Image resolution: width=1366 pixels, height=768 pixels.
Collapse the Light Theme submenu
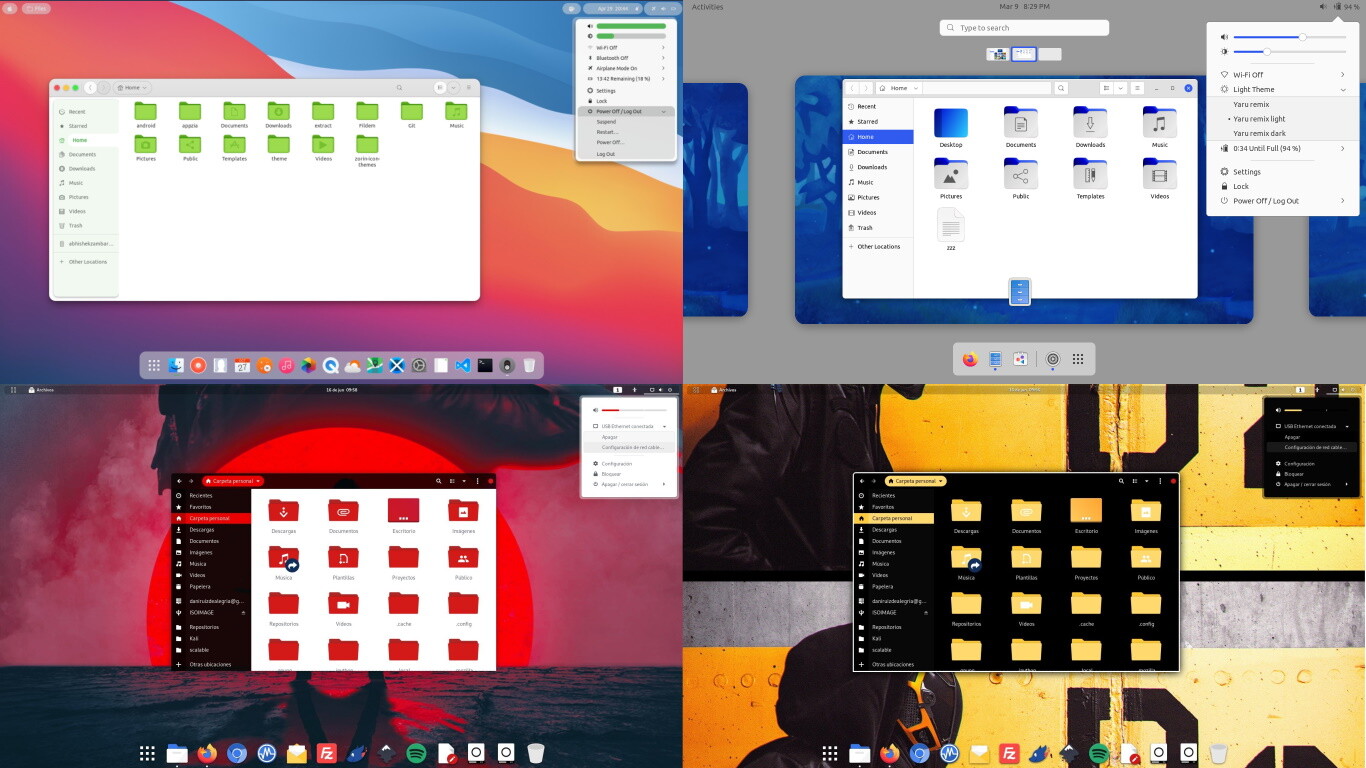(x=1283, y=89)
